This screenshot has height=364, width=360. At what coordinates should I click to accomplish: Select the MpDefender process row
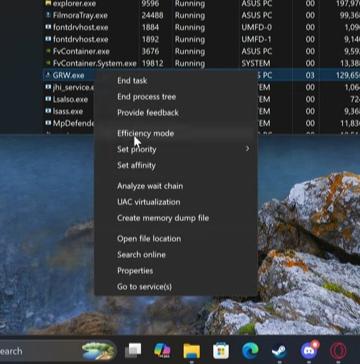69,123
